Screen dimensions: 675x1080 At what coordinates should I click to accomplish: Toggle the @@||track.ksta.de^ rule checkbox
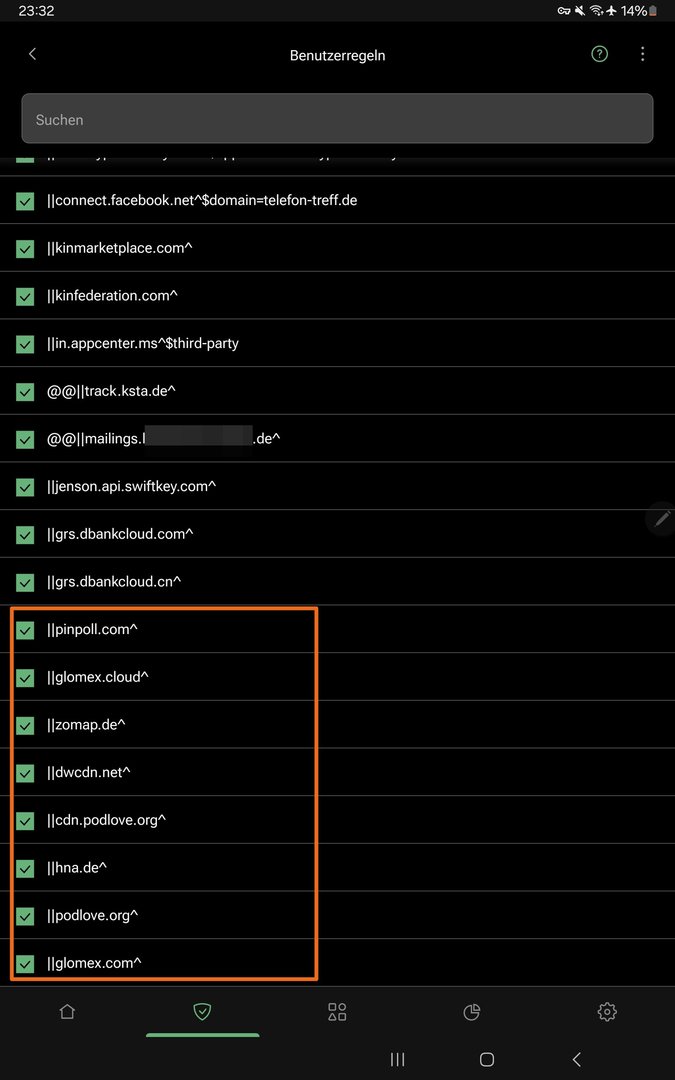(25, 392)
